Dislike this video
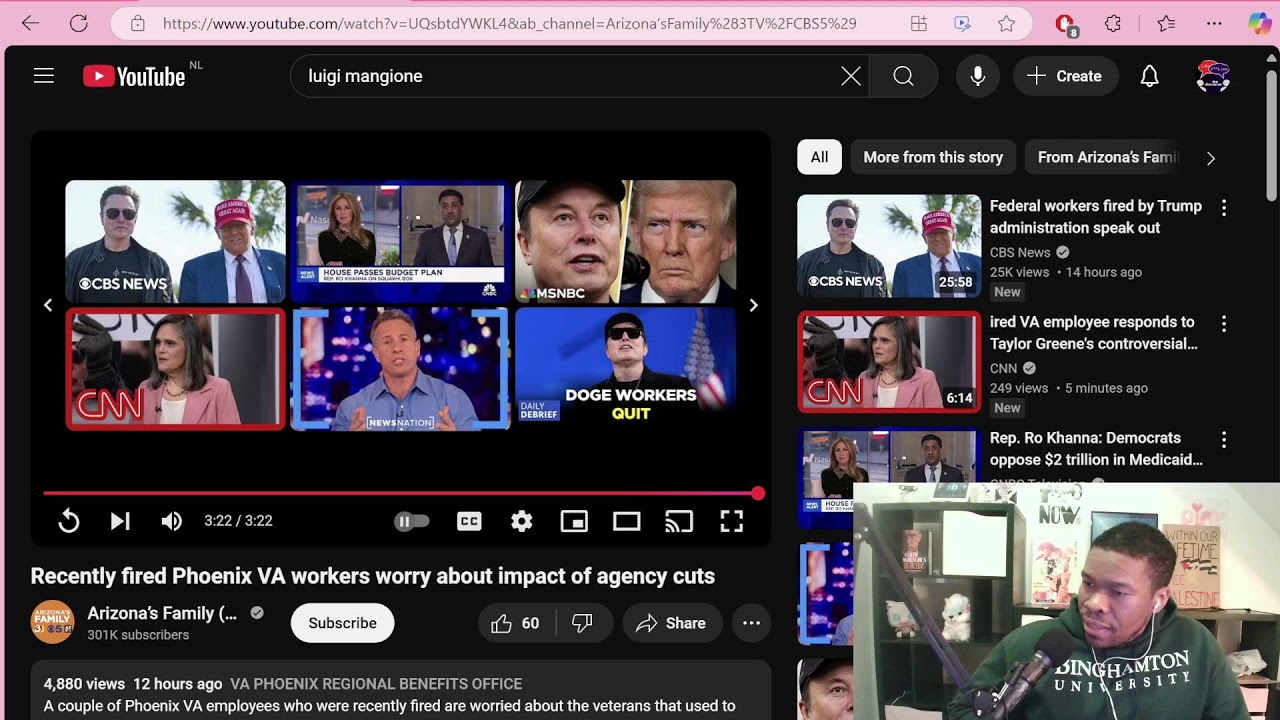The width and height of the screenshot is (1280, 720). click(582, 623)
